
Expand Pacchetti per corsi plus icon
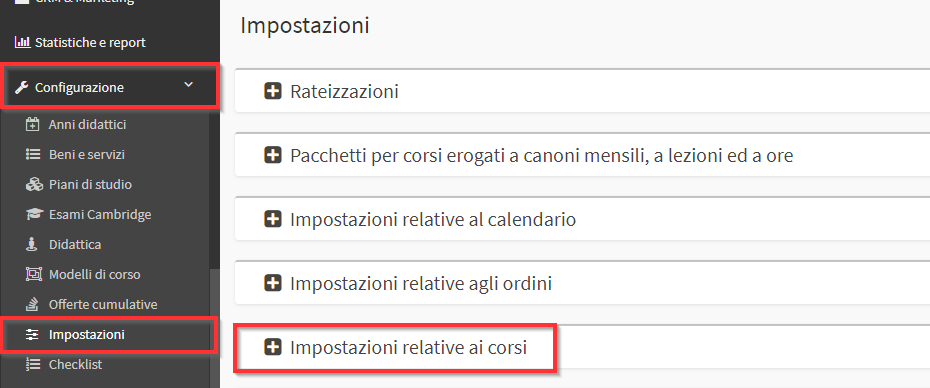272,155
